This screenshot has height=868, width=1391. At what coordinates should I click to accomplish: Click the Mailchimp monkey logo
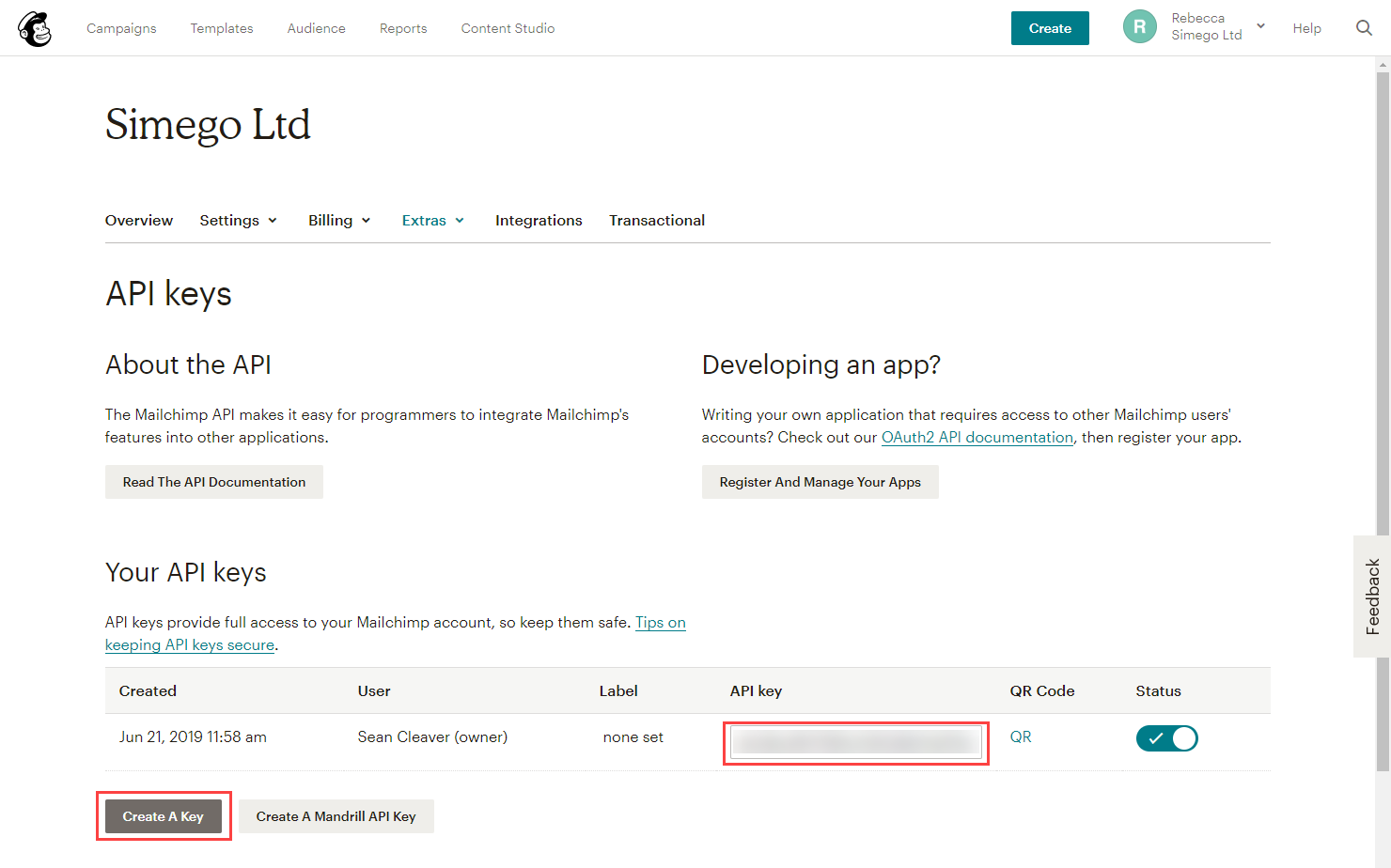(x=35, y=28)
